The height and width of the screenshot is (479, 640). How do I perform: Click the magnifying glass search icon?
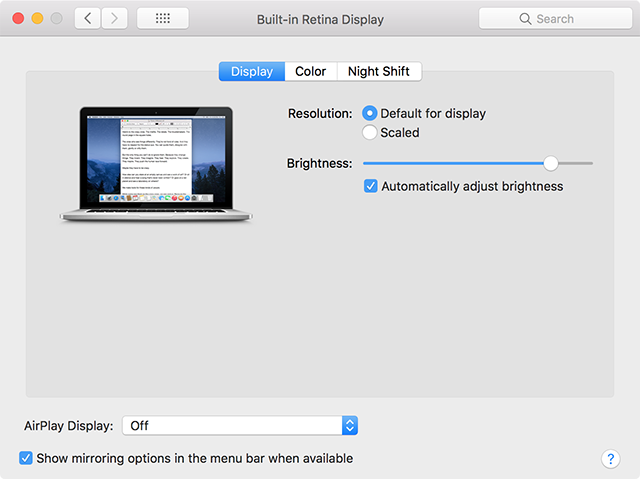[525, 19]
